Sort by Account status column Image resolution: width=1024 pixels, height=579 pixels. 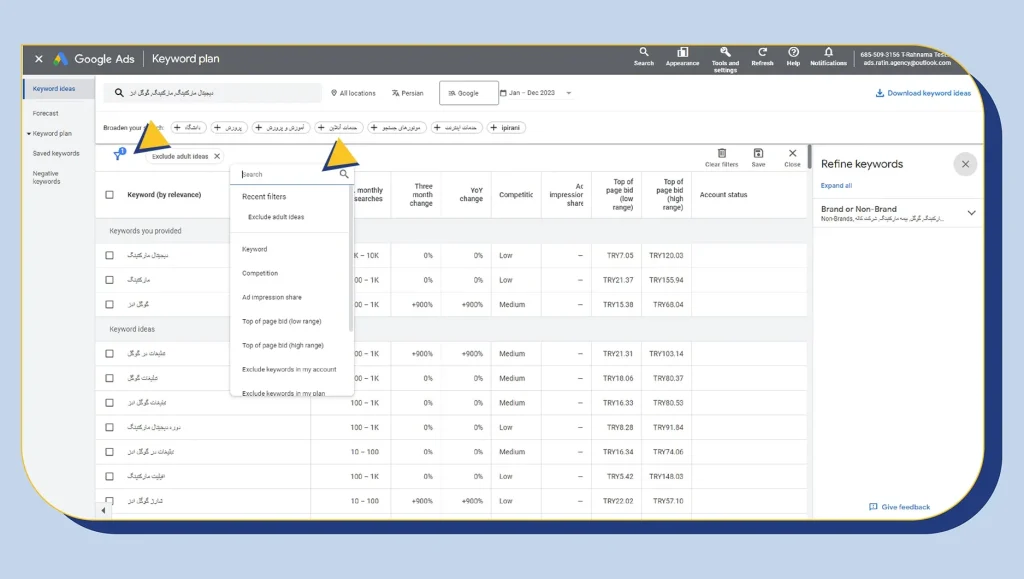tap(723, 195)
